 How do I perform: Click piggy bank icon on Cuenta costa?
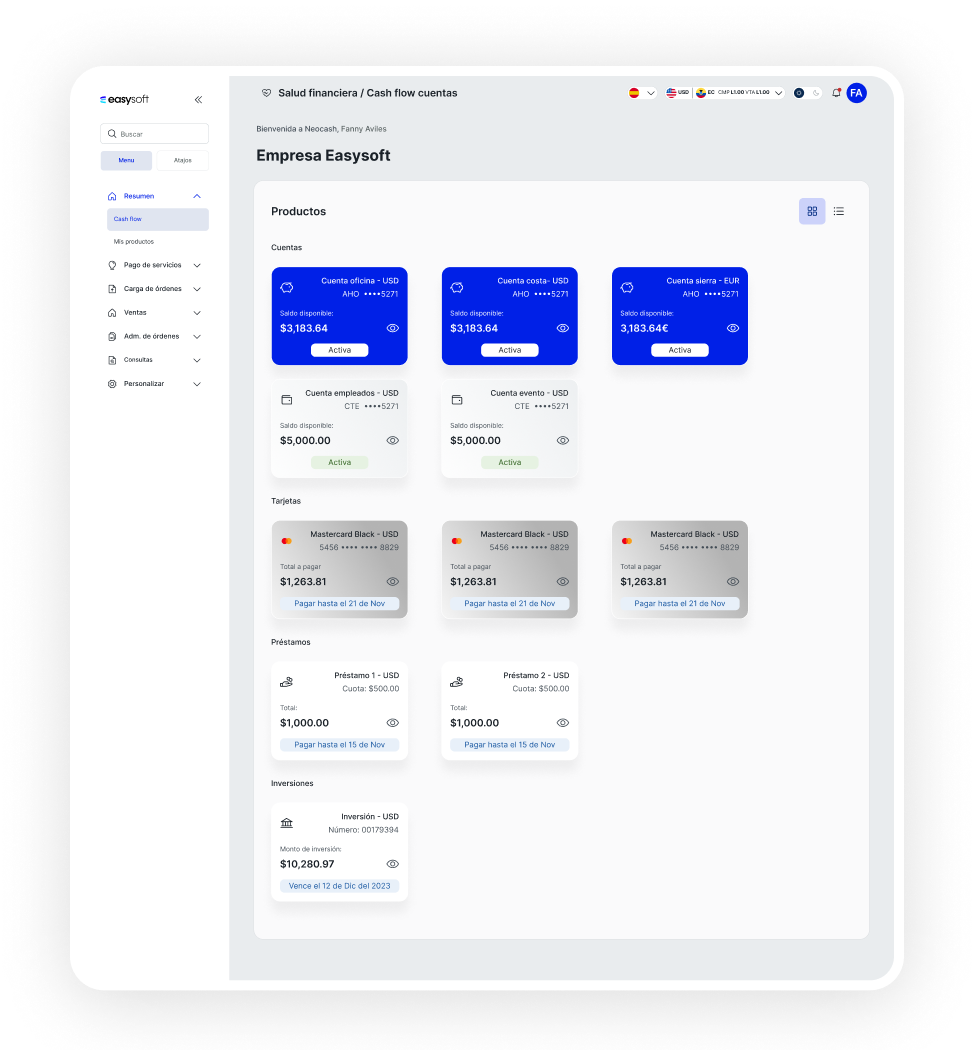(457, 287)
